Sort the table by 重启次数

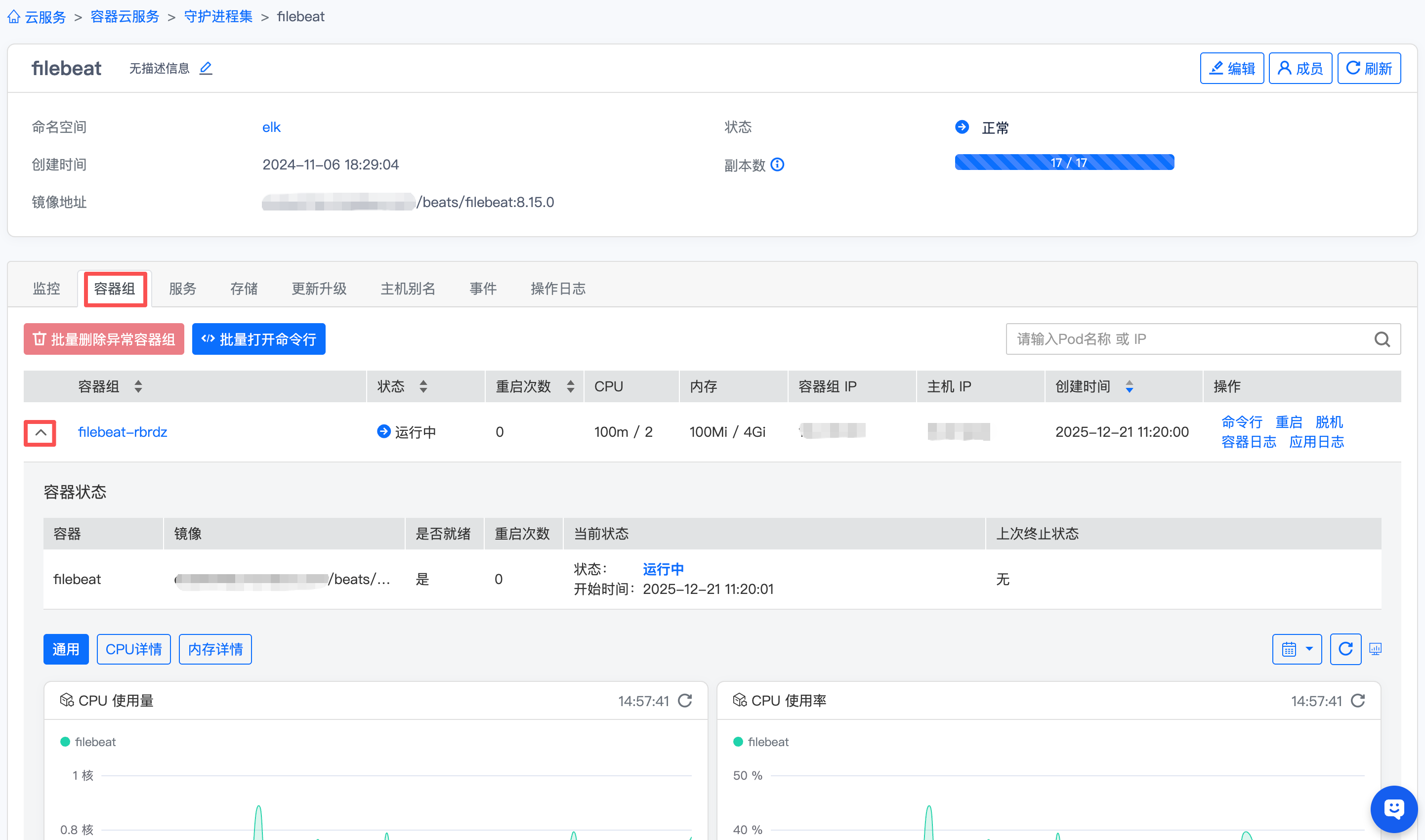click(571, 386)
